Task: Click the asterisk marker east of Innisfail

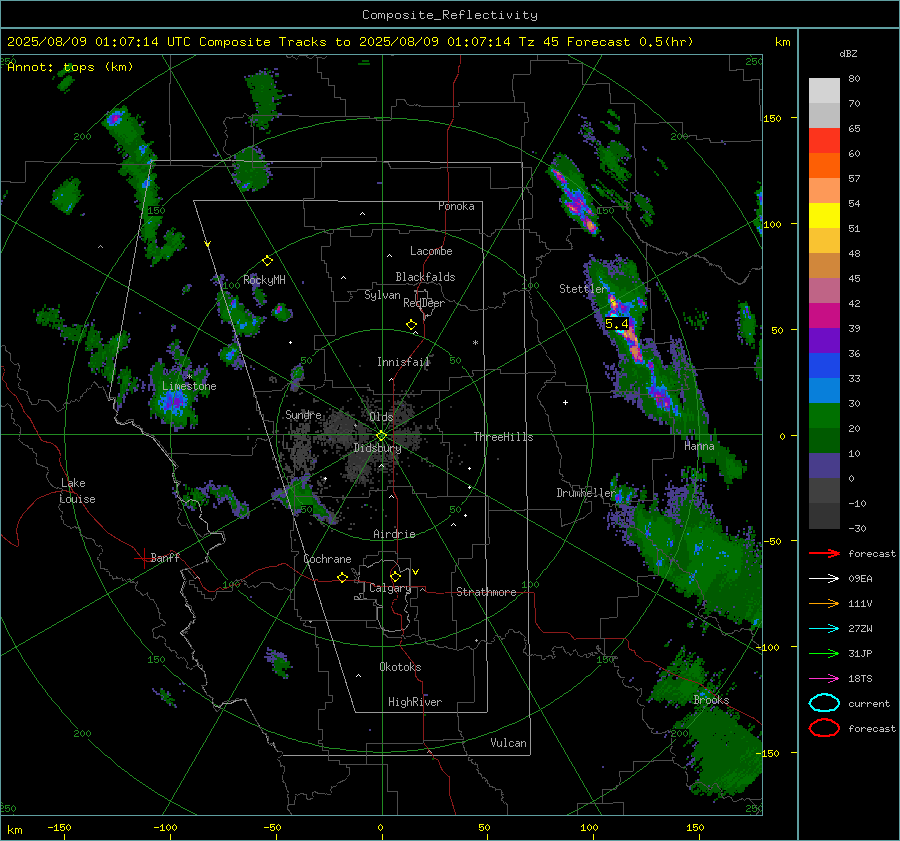Action: (475, 343)
